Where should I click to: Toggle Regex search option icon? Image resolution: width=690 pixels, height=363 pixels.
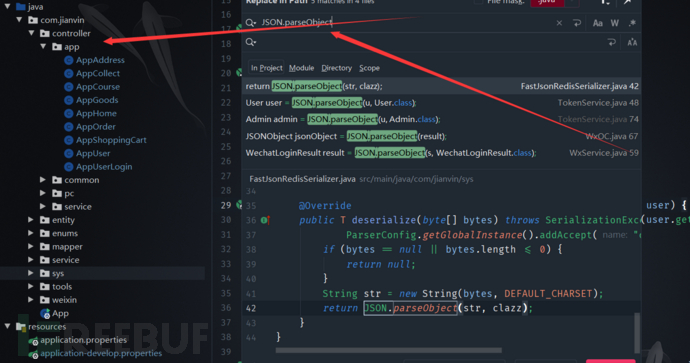click(632, 23)
